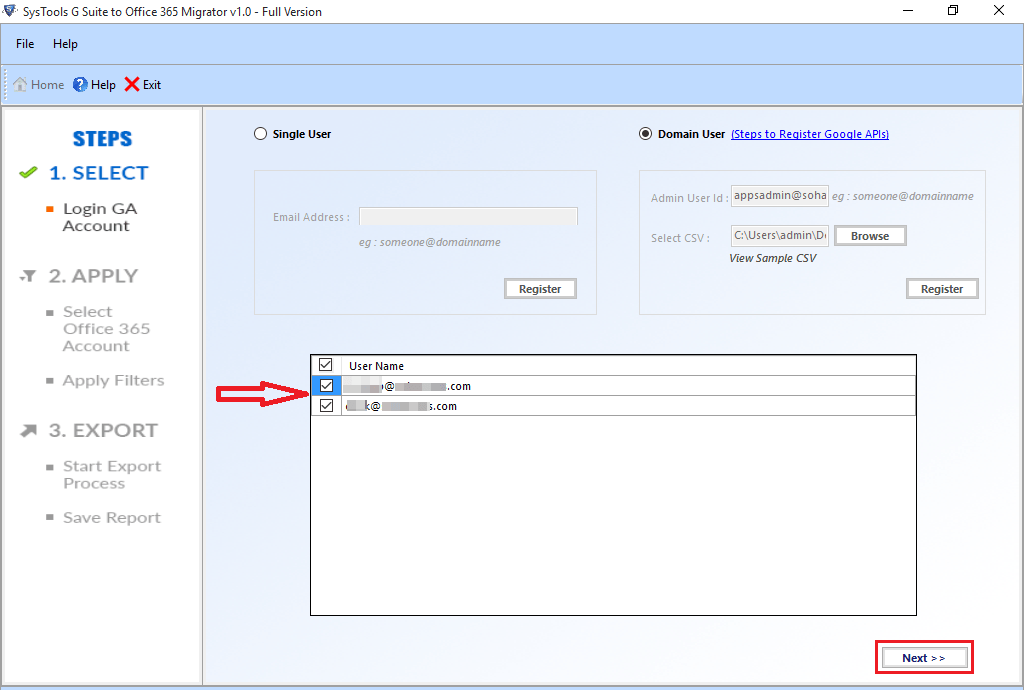
Task: Uncheck the first user row ending in .com
Action: 327,386
